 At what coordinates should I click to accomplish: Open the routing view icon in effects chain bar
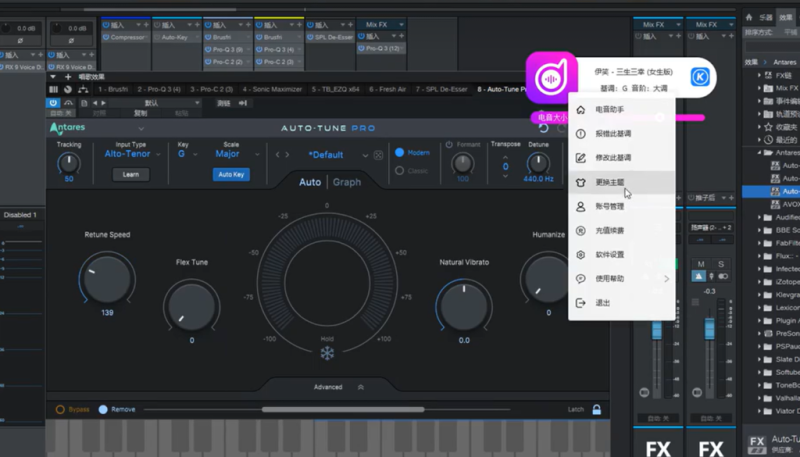pos(83,89)
